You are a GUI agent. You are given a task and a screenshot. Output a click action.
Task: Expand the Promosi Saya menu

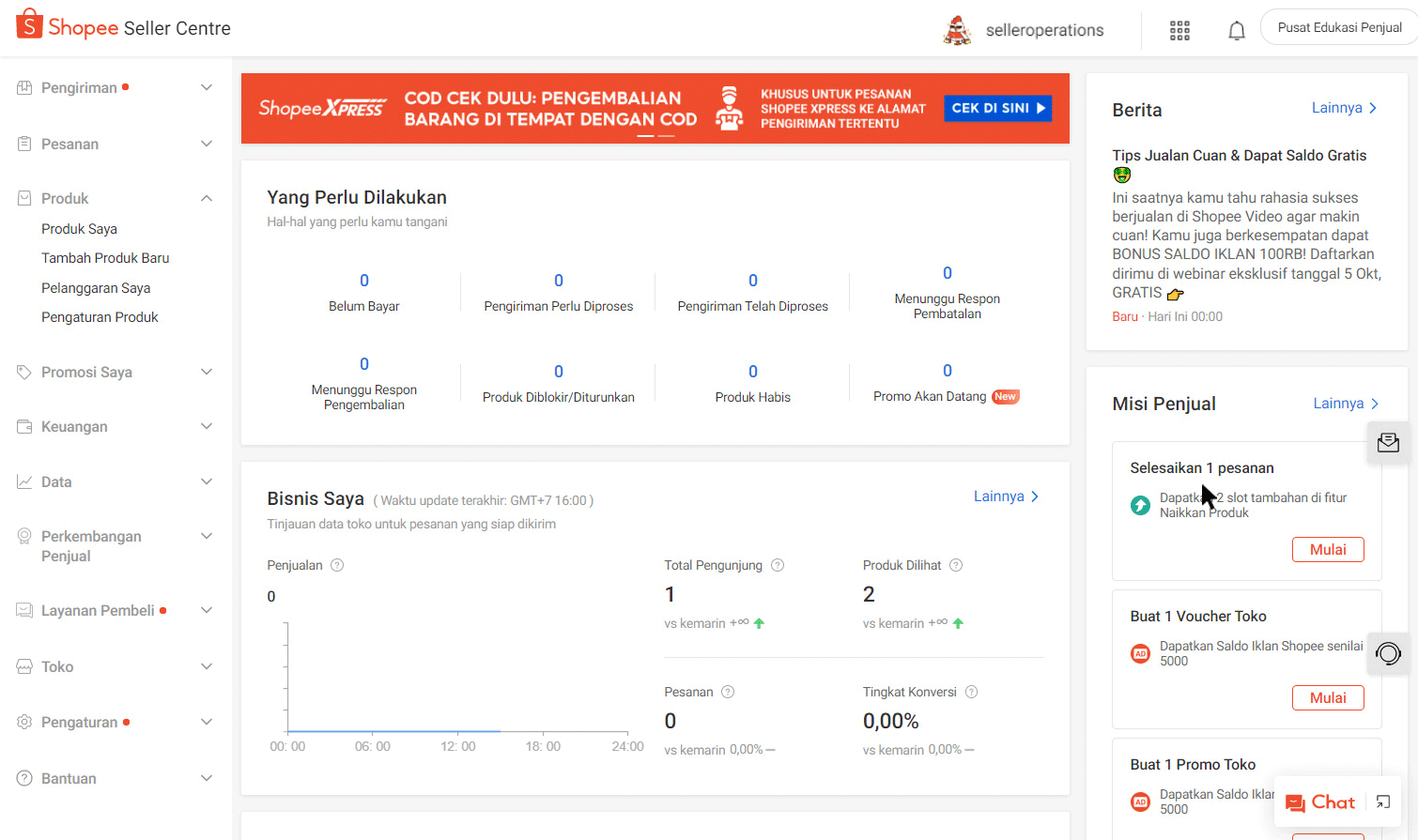pyautogui.click(x=206, y=372)
